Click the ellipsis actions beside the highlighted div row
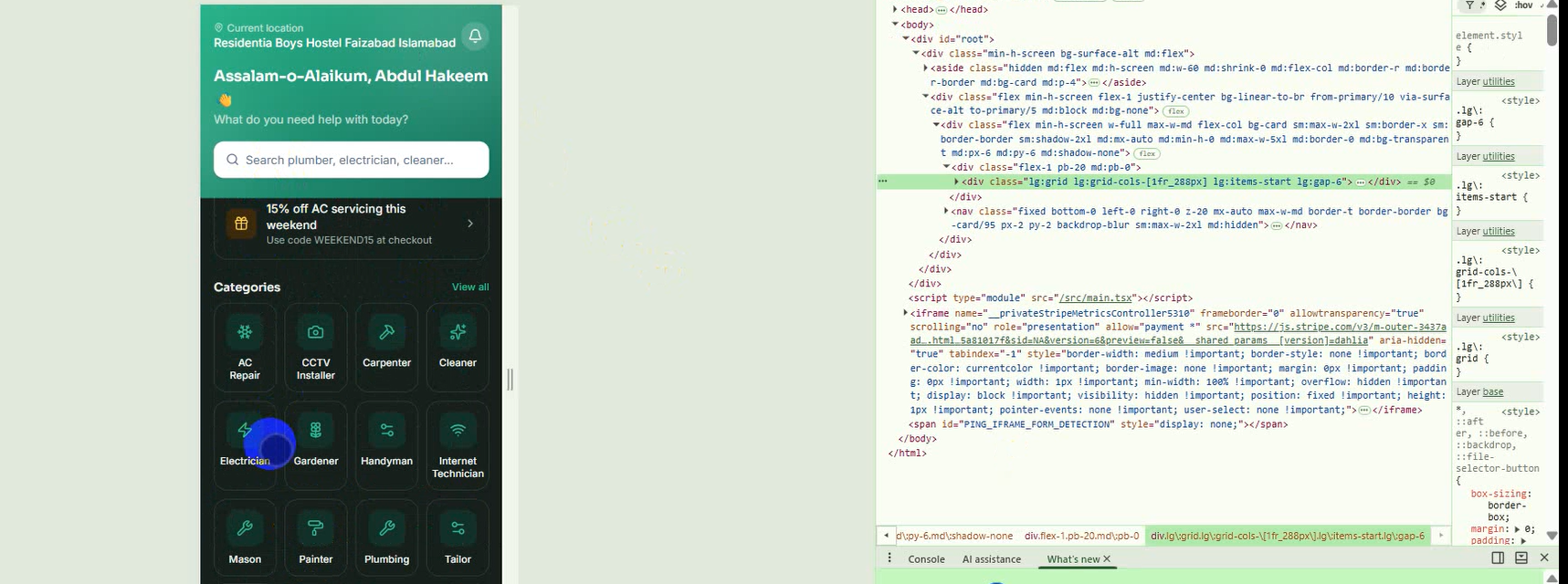 [883, 182]
